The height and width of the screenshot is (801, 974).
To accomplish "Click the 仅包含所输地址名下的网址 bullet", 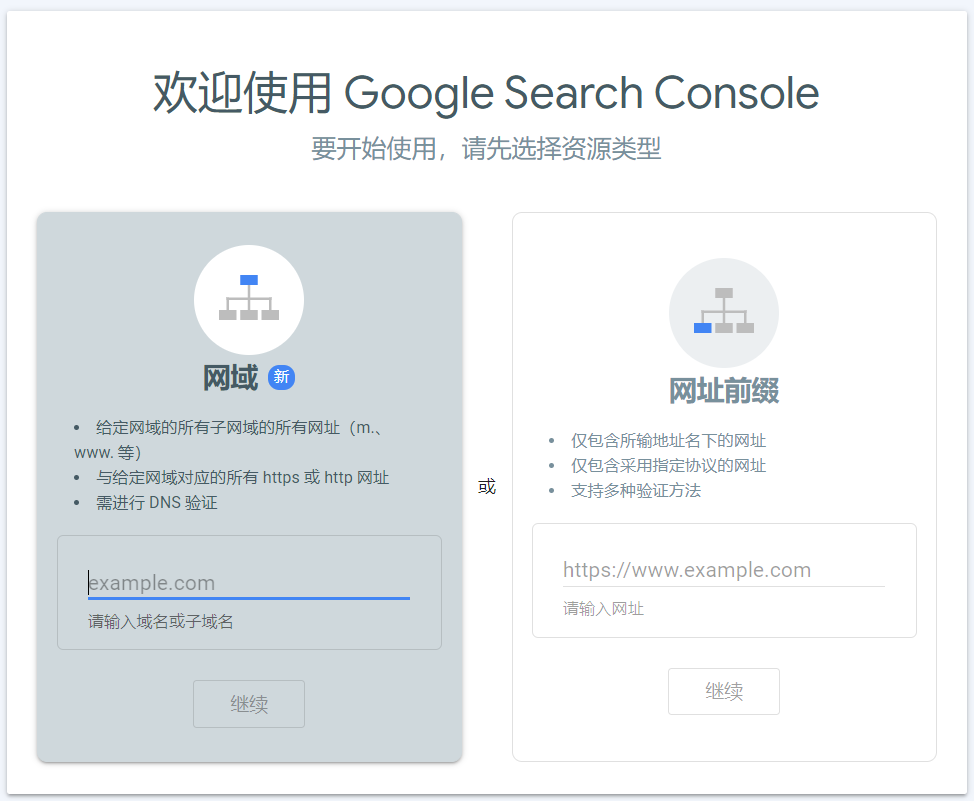I will point(668,441).
